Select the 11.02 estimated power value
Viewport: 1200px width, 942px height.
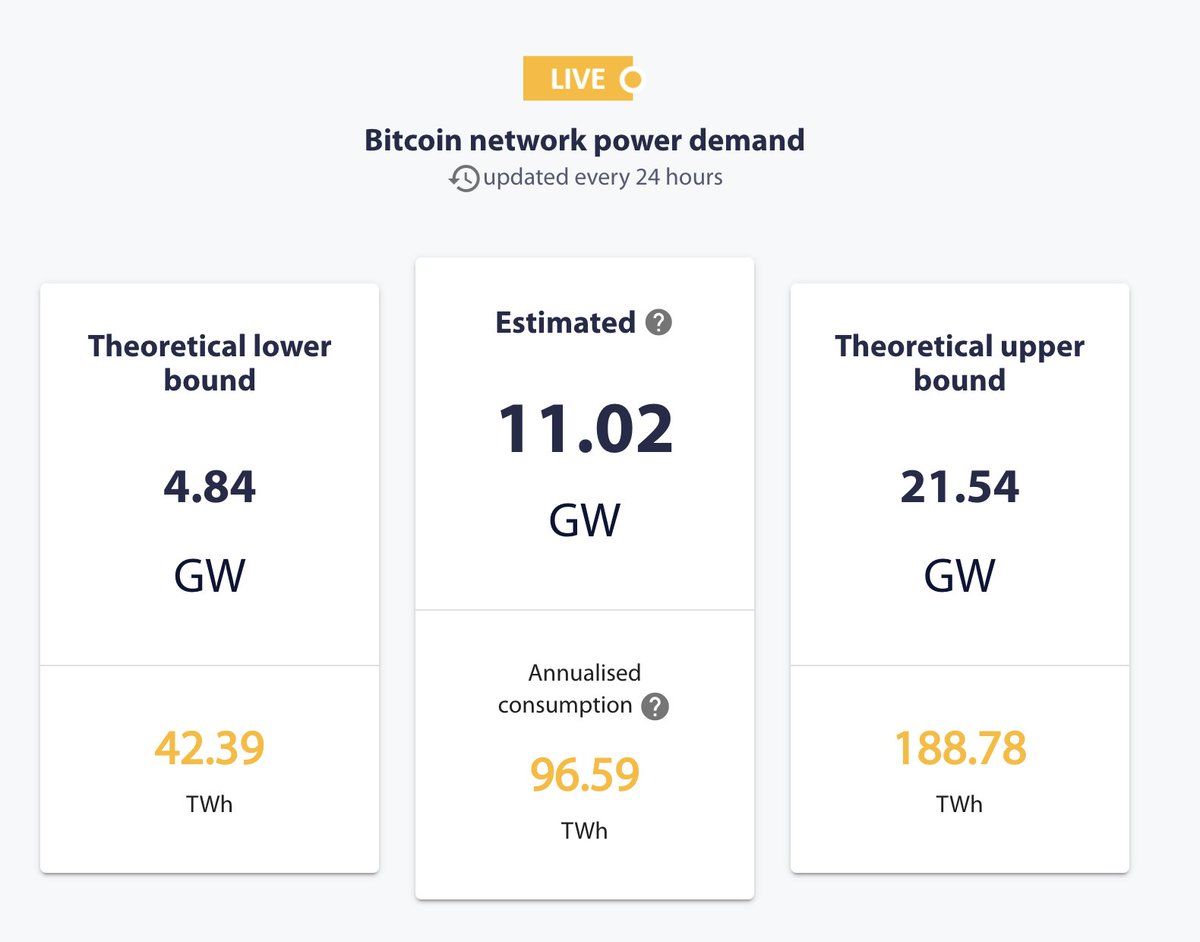[x=585, y=428]
